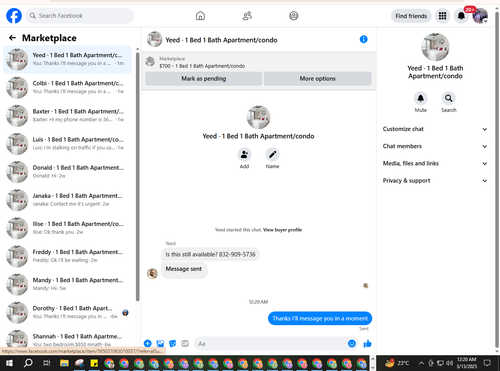This screenshot has width=500, height=371.
Task: Click the Name edit pencil icon
Action: click(x=272, y=155)
